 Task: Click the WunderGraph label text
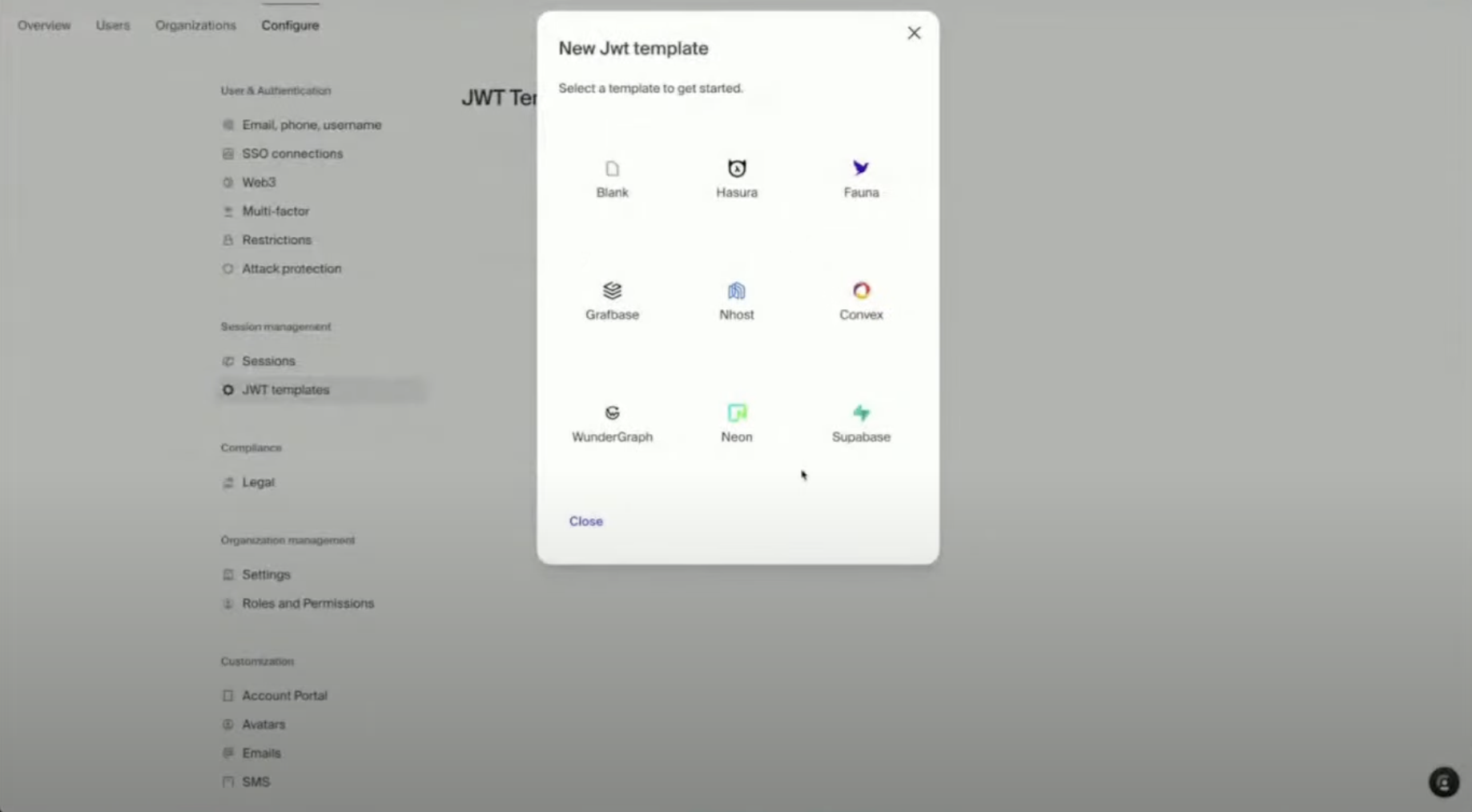point(612,437)
